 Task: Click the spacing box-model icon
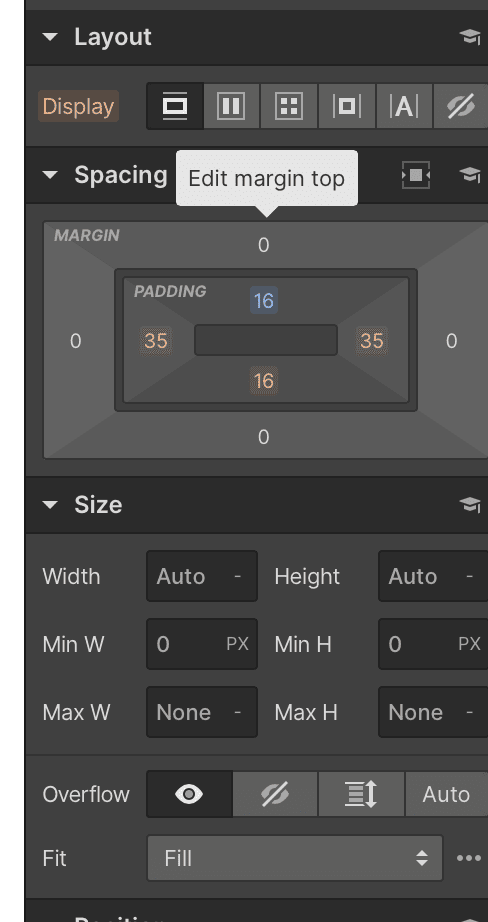pyautogui.click(x=416, y=175)
